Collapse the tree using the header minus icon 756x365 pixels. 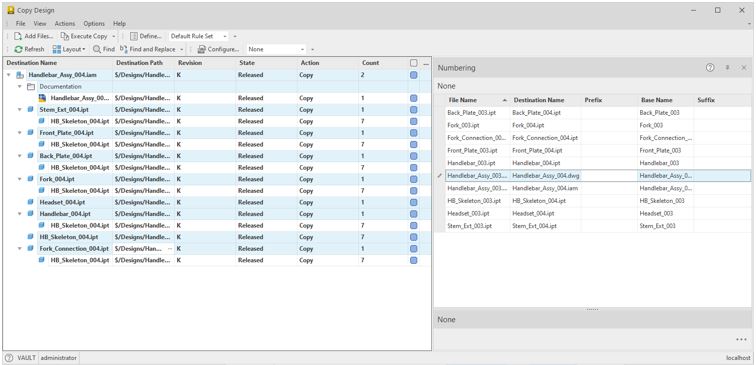coord(426,63)
